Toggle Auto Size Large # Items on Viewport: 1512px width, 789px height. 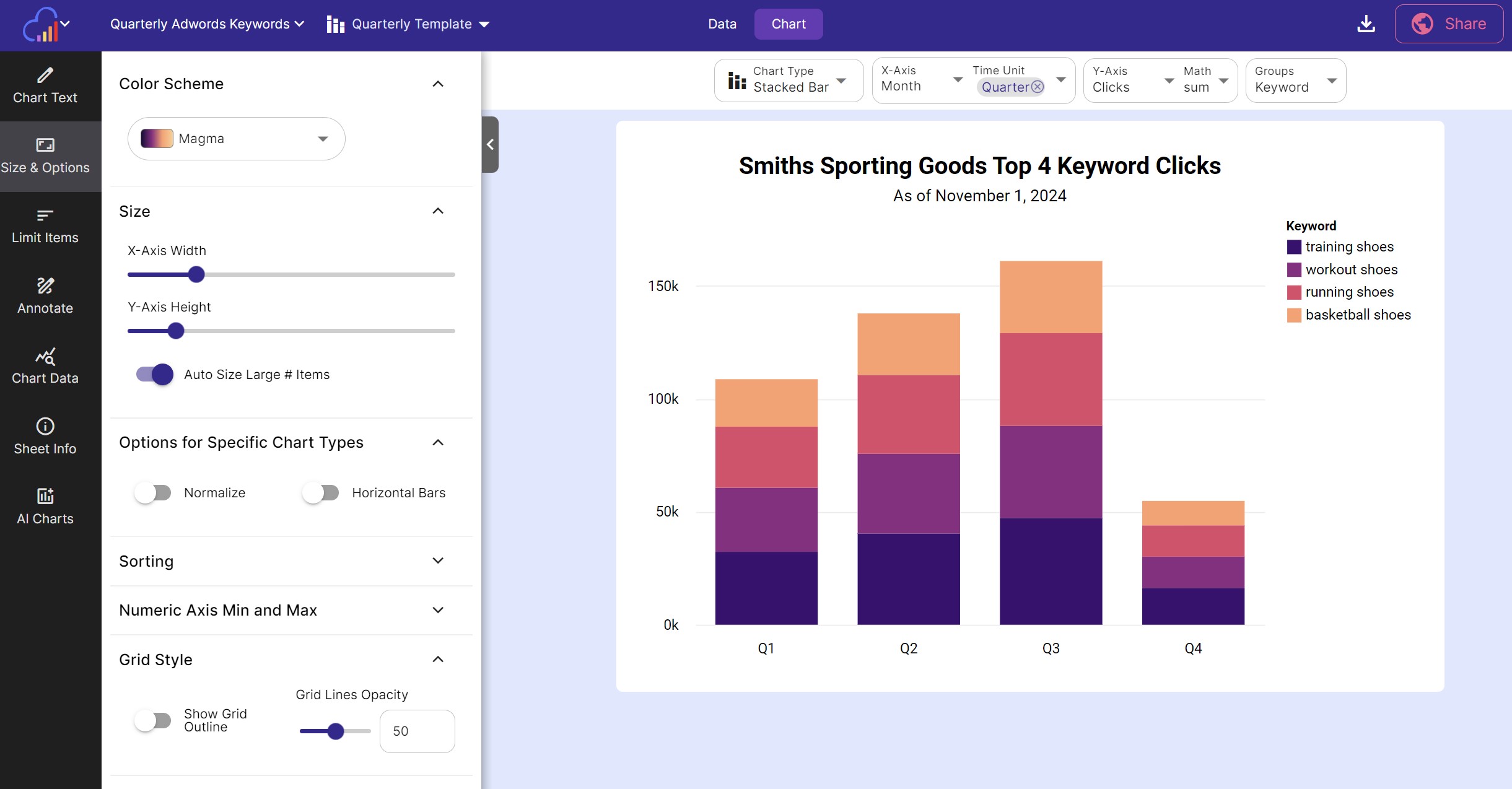[x=154, y=374]
